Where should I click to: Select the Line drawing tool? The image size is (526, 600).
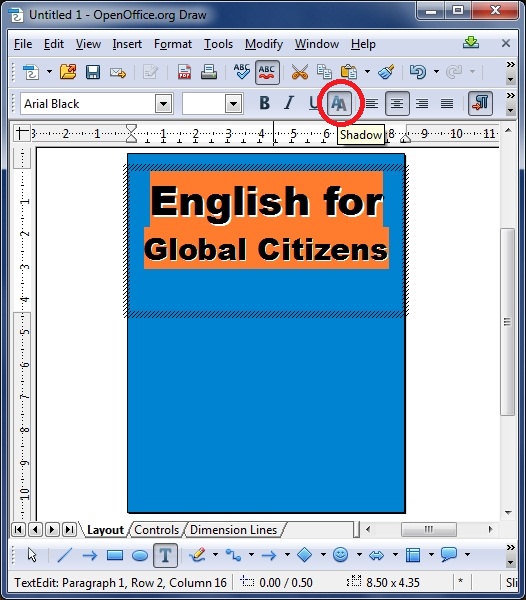point(64,555)
